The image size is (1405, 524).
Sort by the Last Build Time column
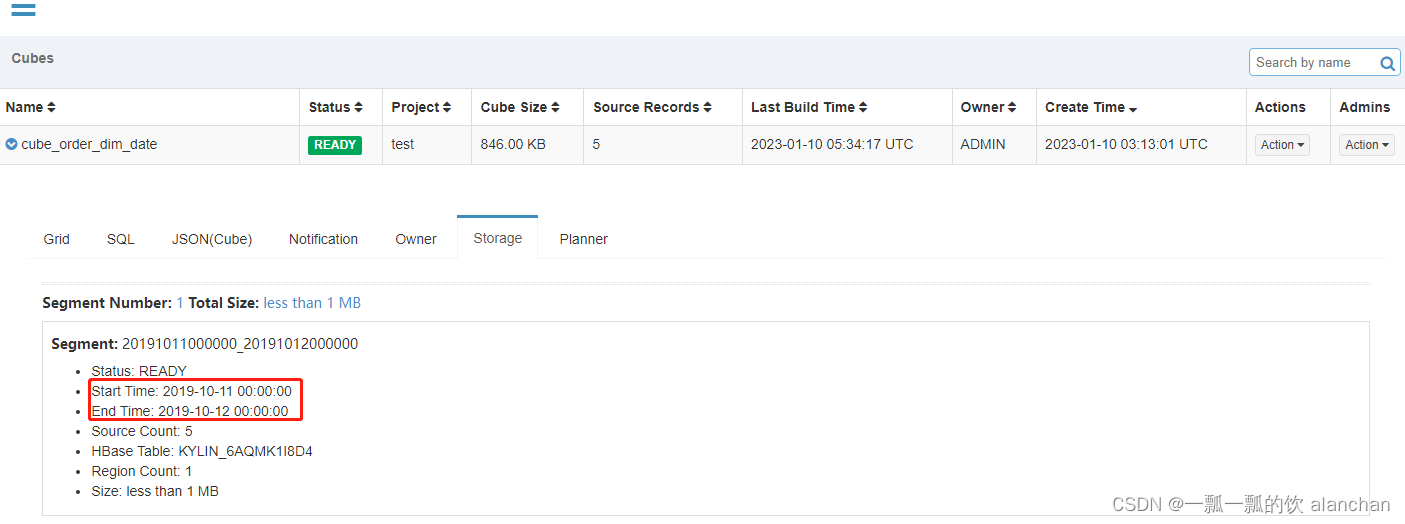point(809,107)
